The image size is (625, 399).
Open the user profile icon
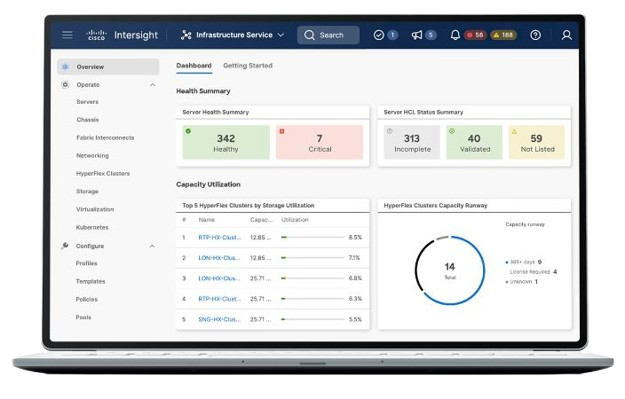coord(566,35)
